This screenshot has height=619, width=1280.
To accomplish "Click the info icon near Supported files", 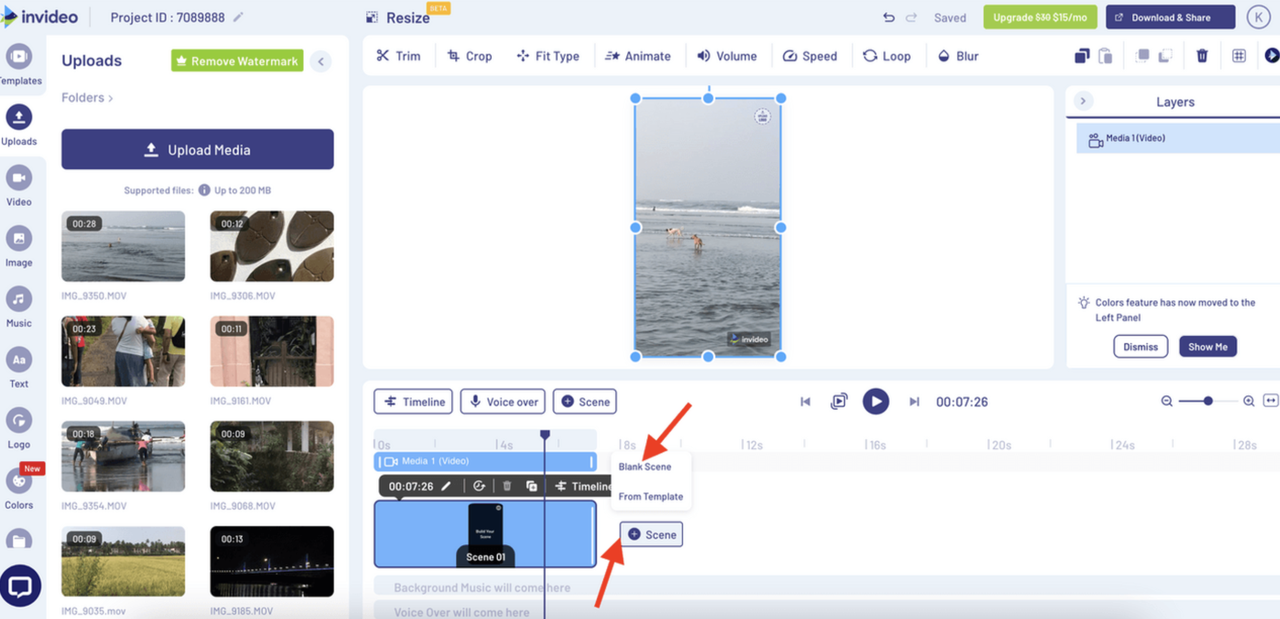I will pos(204,190).
